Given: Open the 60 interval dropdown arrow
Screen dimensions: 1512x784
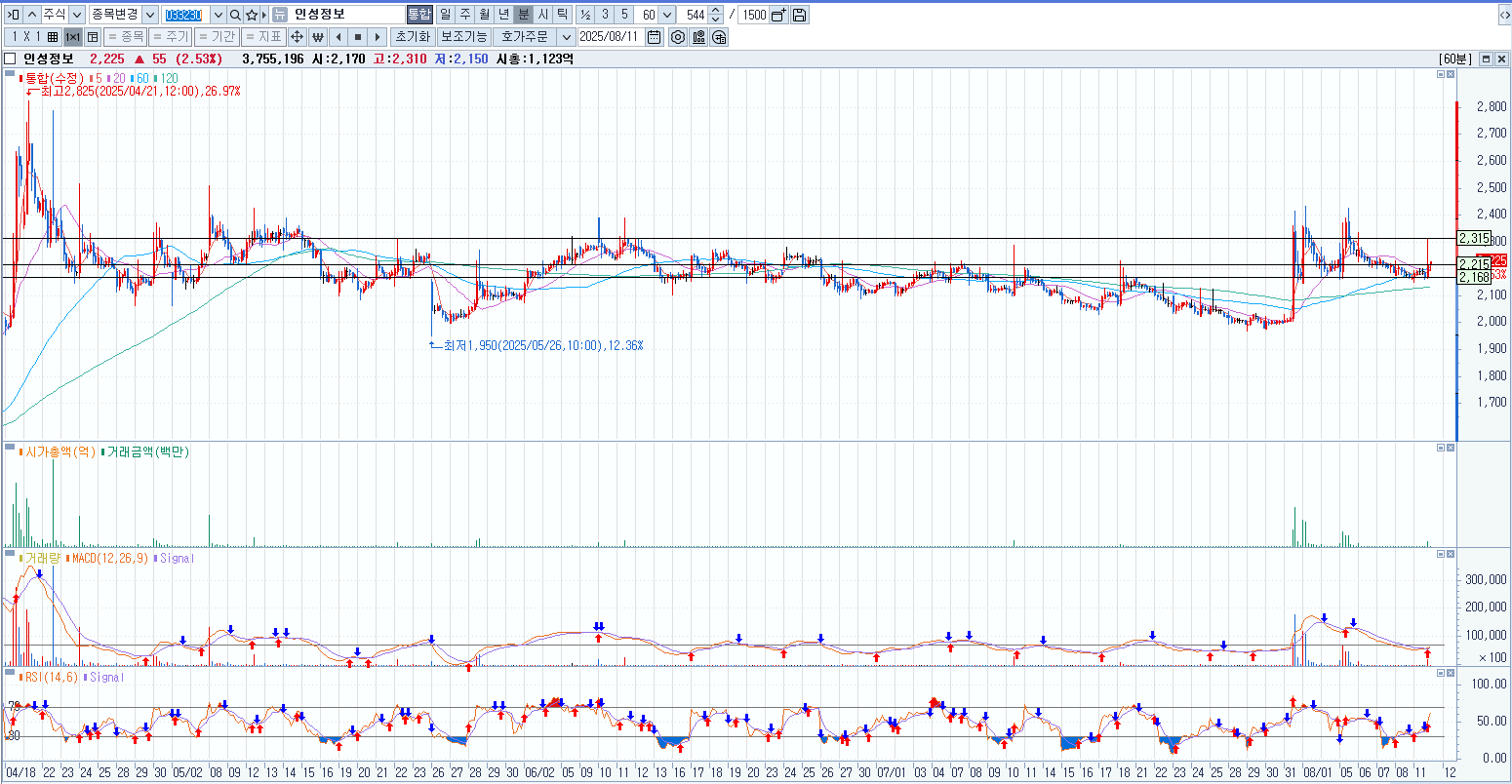Looking at the screenshot, I should point(666,15).
